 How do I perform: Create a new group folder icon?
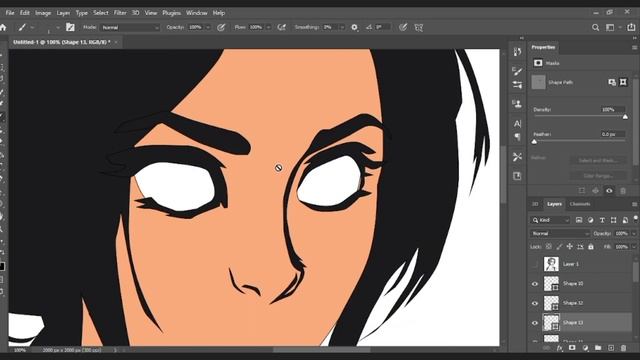pos(598,348)
